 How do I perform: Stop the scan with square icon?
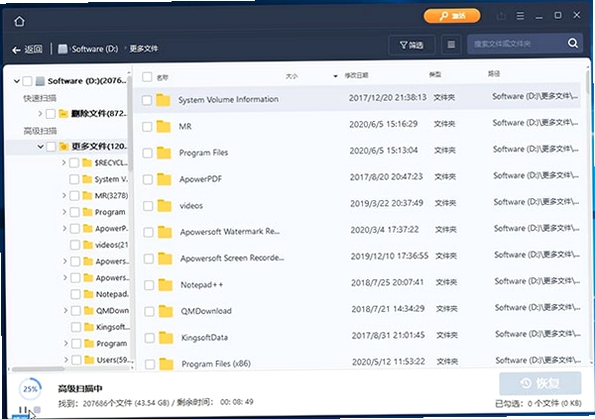[37, 410]
